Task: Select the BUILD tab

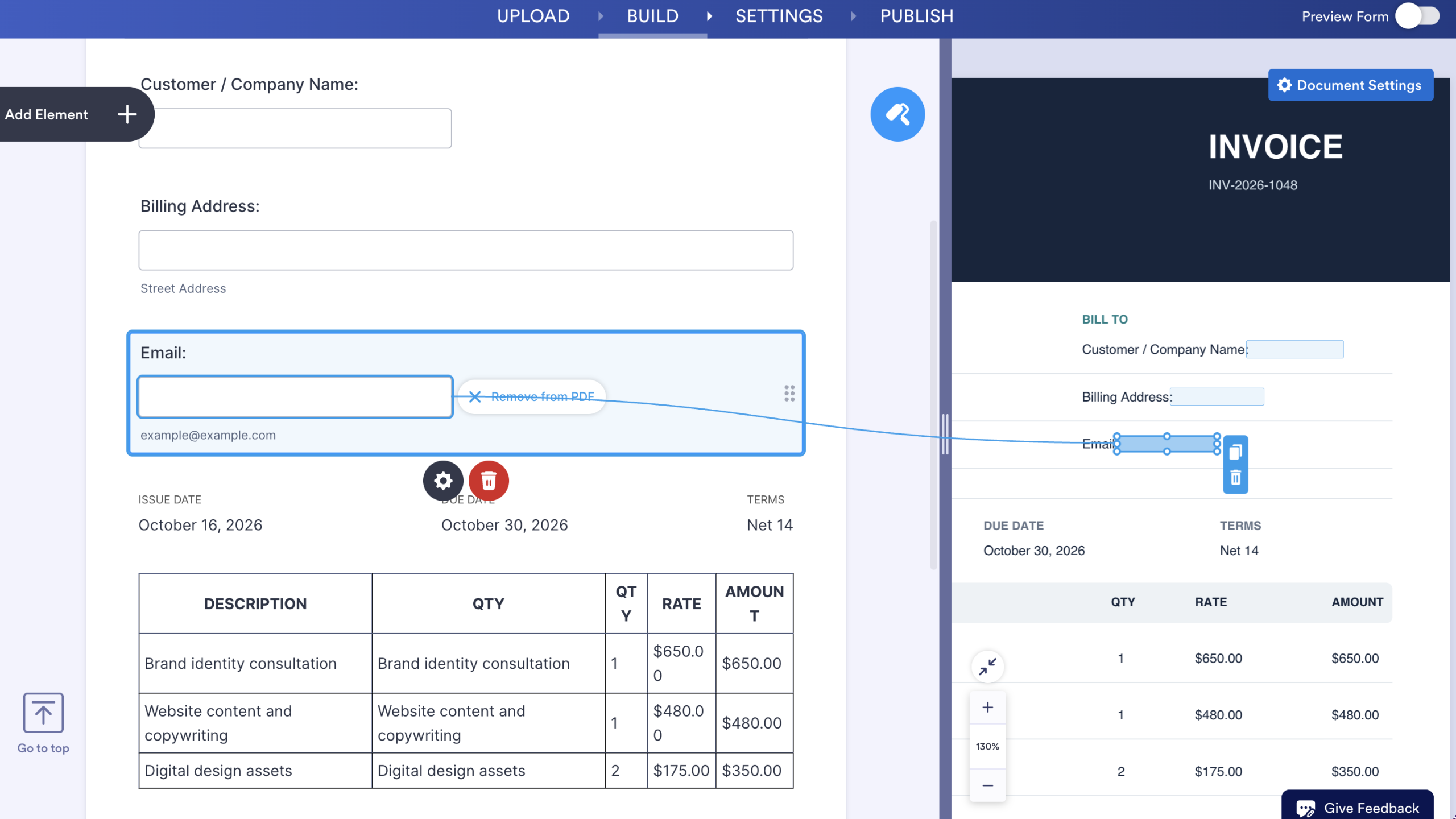Action: tap(652, 16)
